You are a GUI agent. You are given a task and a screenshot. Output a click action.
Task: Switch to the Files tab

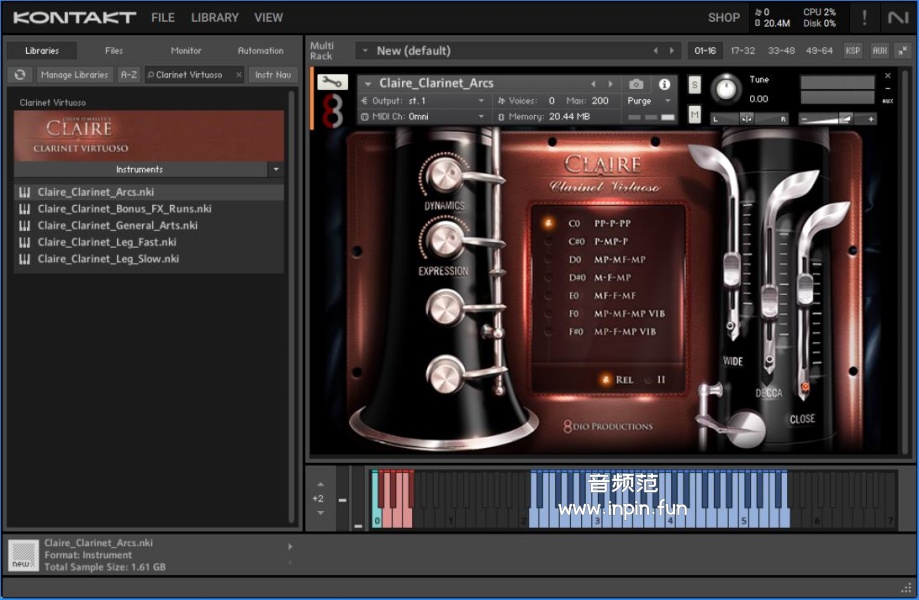pos(114,51)
